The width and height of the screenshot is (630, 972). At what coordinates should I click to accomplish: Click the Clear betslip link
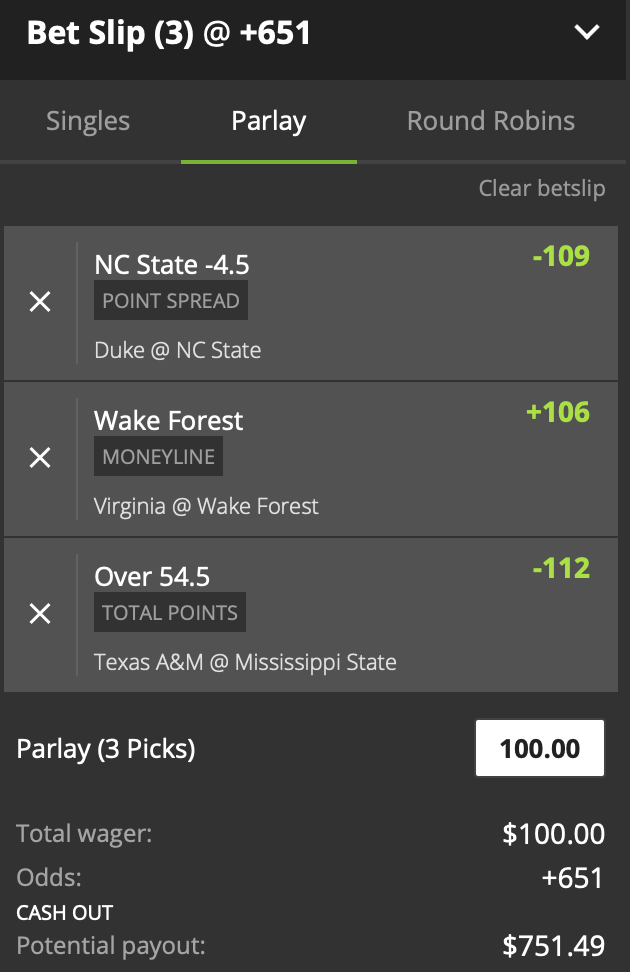[542, 188]
